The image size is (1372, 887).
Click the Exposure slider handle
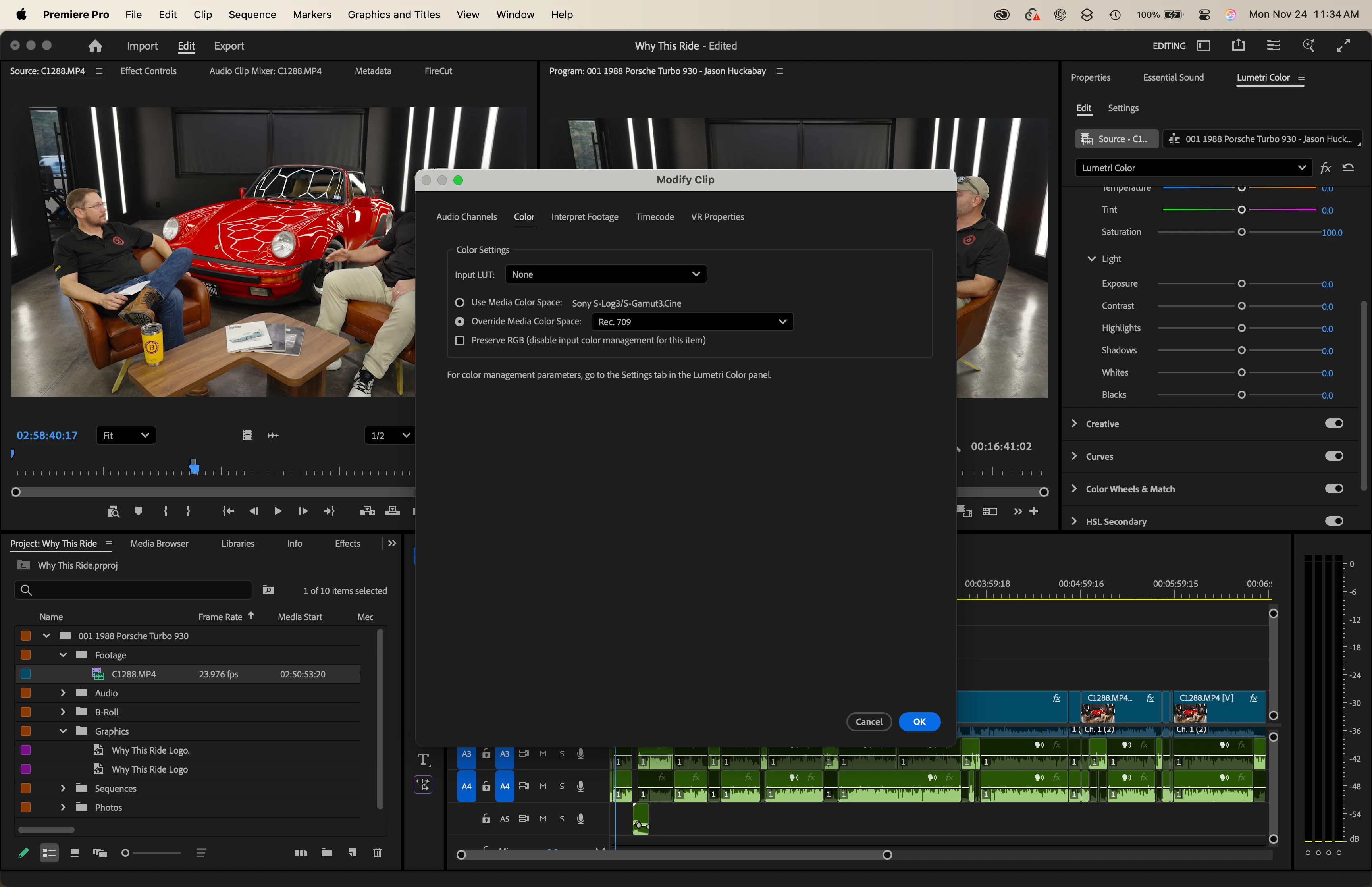coord(1241,283)
